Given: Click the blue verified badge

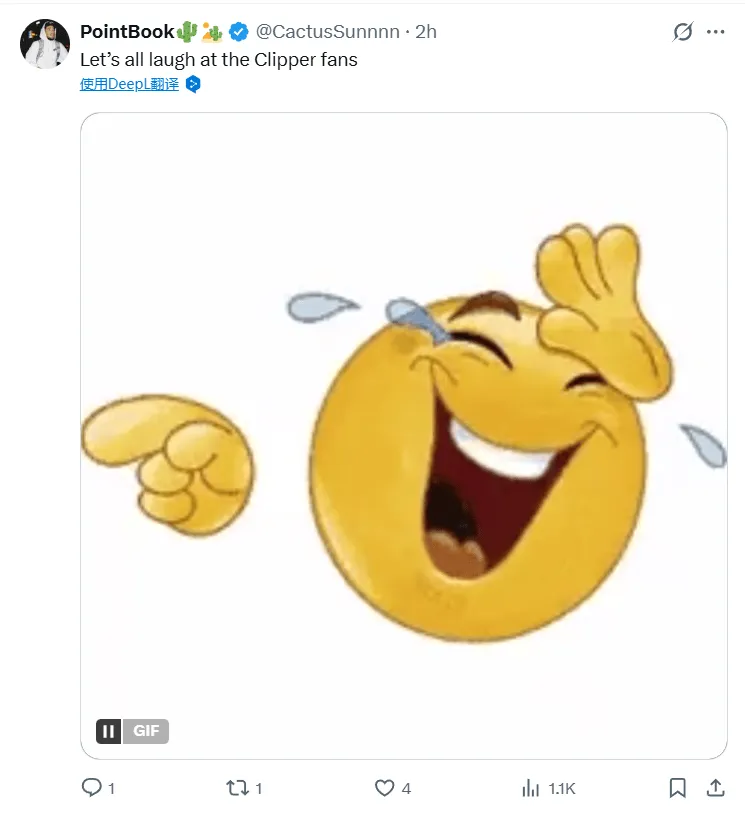Looking at the screenshot, I should point(239,31).
